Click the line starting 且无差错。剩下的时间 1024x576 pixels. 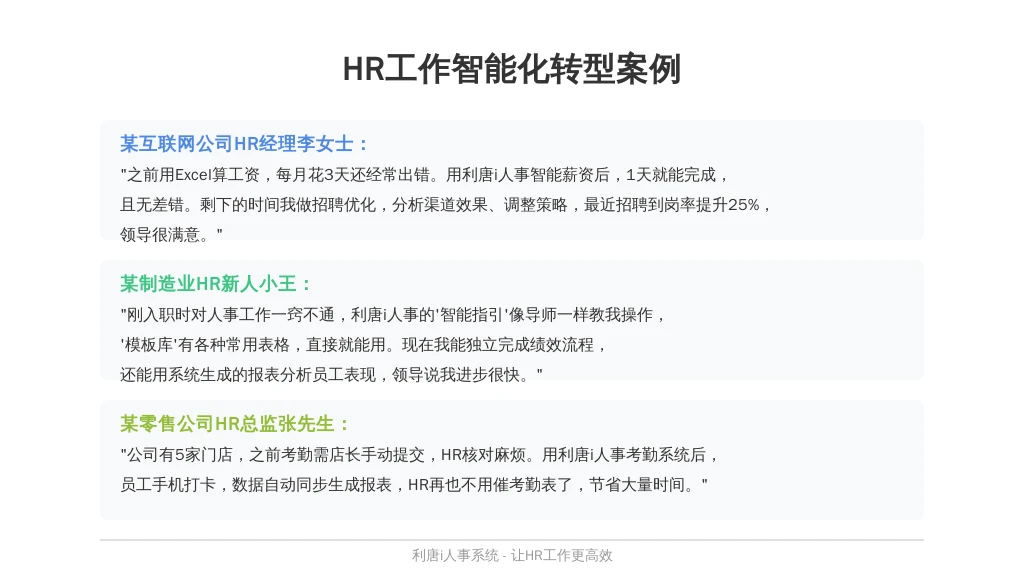[447, 205]
